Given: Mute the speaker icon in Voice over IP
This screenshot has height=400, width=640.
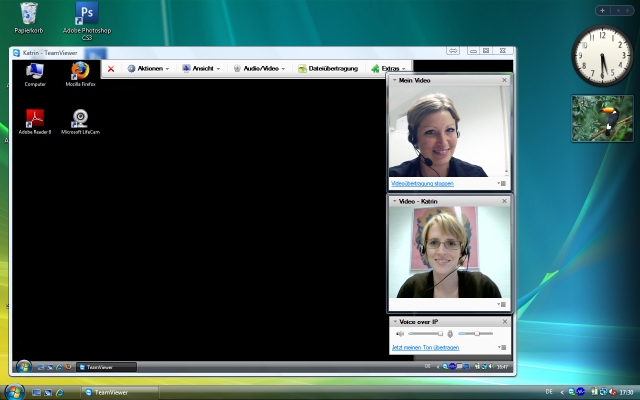Looking at the screenshot, I should [x=400, y=334].
